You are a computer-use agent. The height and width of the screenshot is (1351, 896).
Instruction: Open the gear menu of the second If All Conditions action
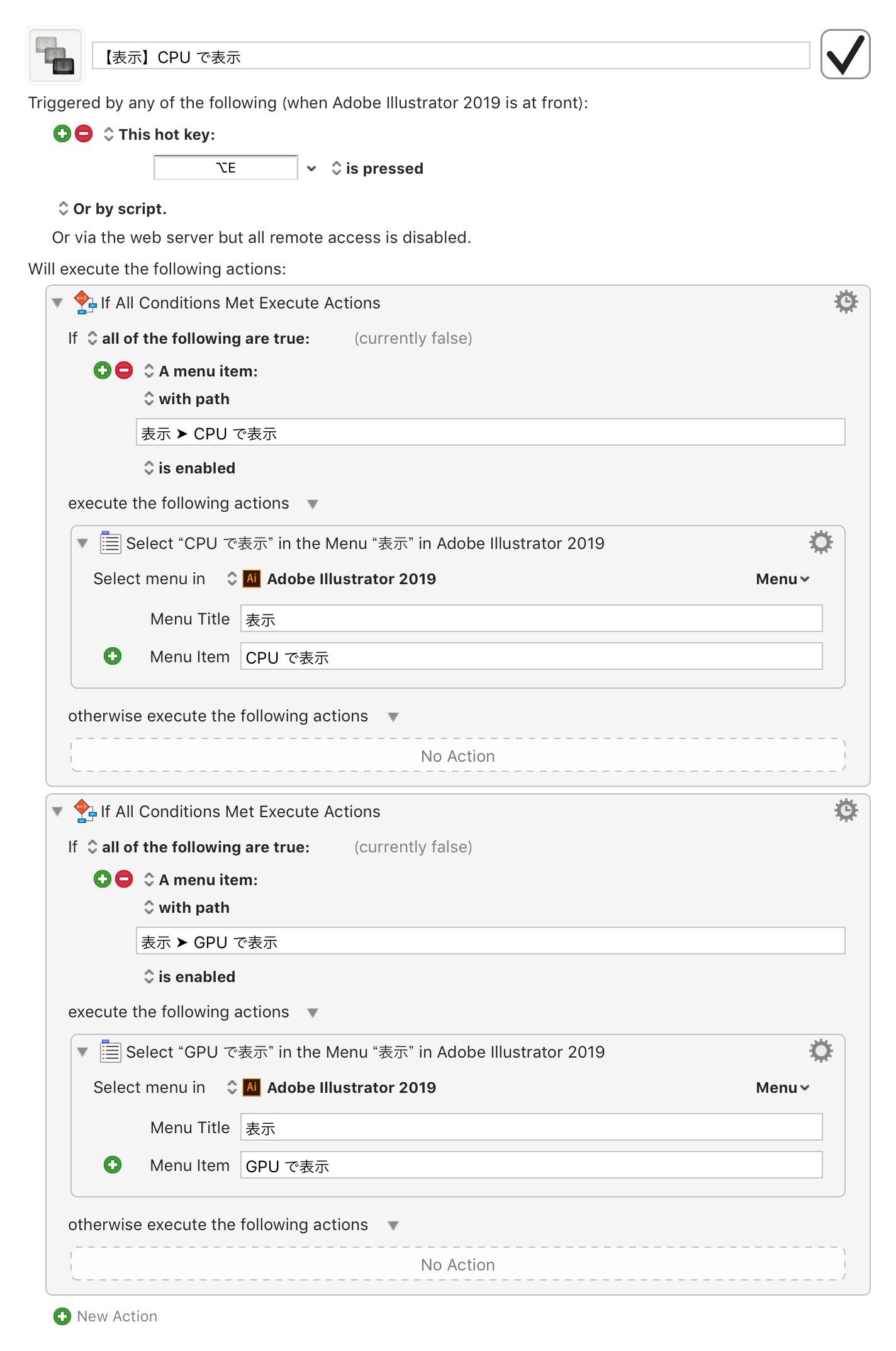pos(846,811)
